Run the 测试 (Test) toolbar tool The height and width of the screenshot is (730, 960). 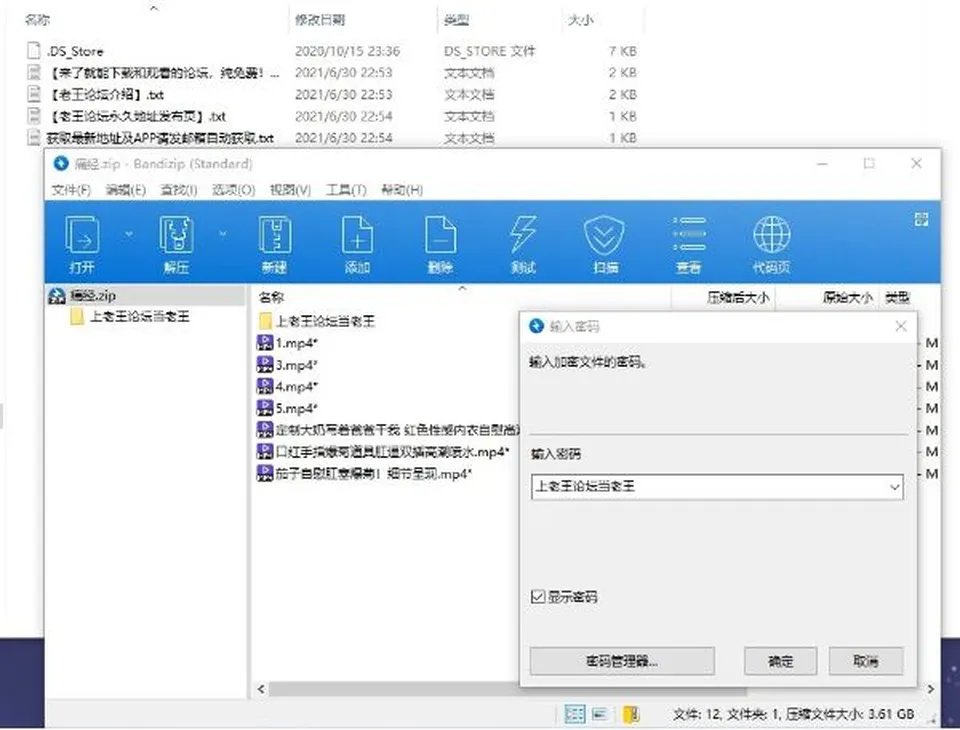(523, 235)
